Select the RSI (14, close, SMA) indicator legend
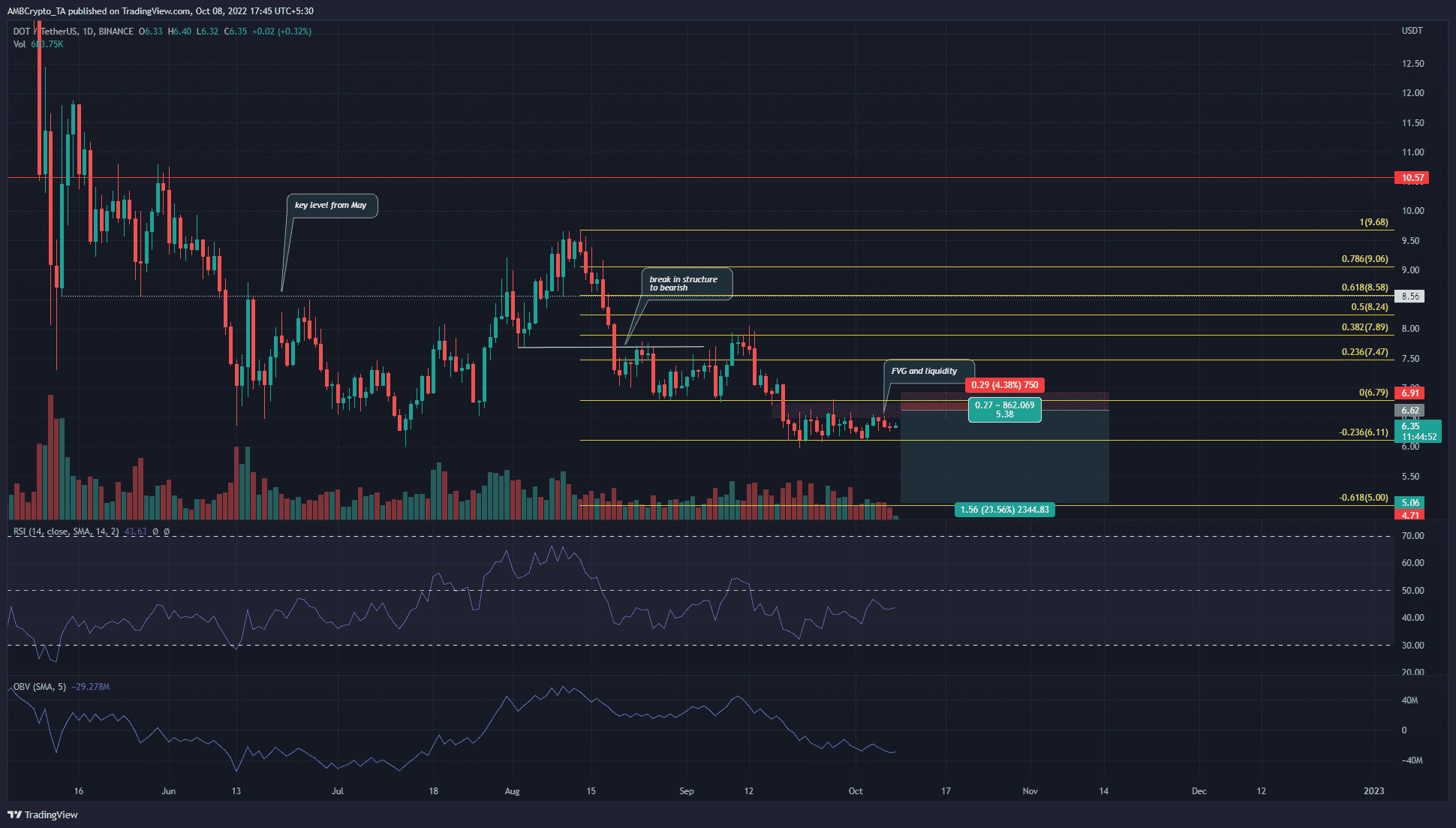1456x828 pixels. [66, 531]
